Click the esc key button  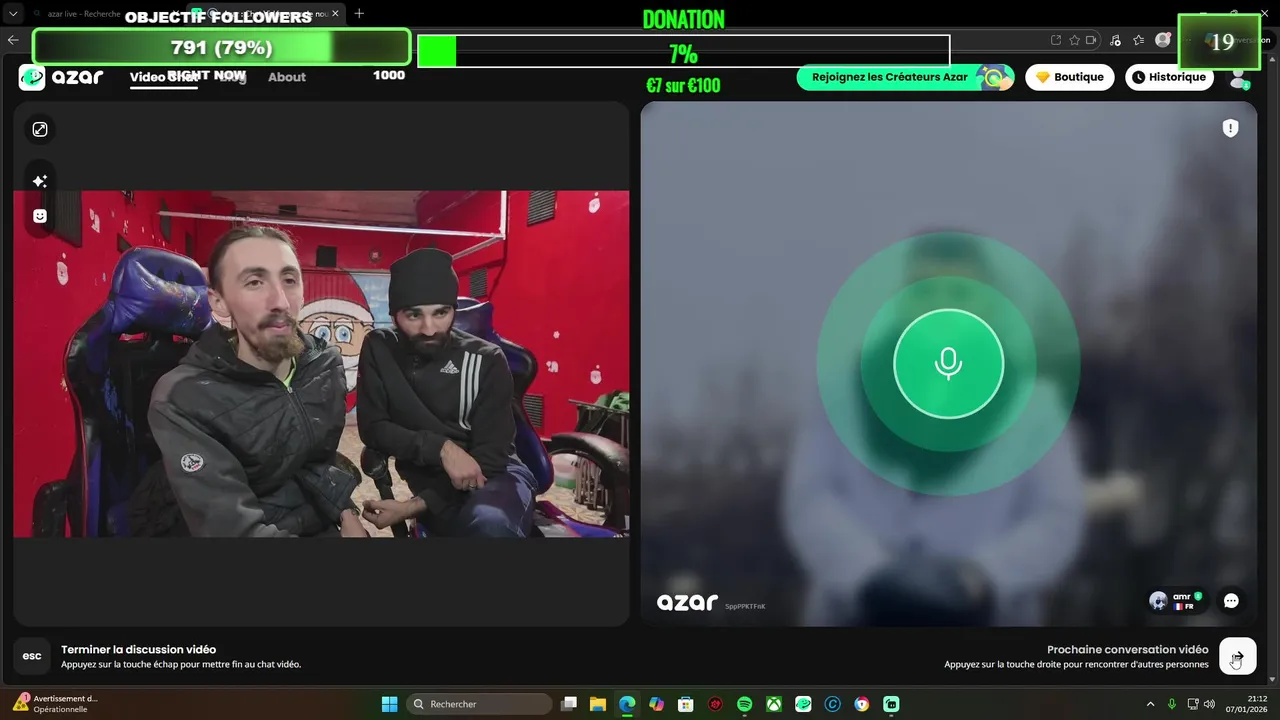tap(32, 656)
